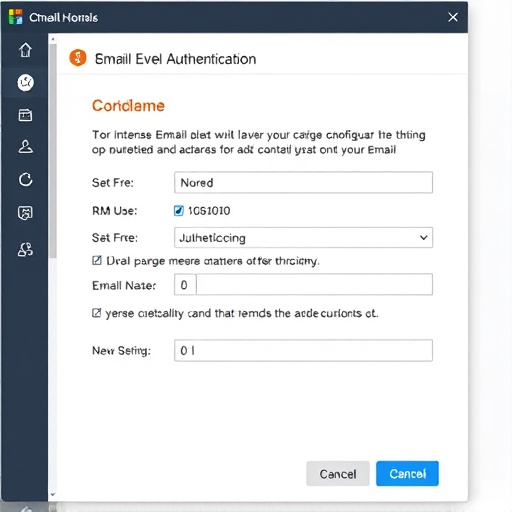Open the Home icon in sidebar
Screen dimensions: 512x512
25,50
